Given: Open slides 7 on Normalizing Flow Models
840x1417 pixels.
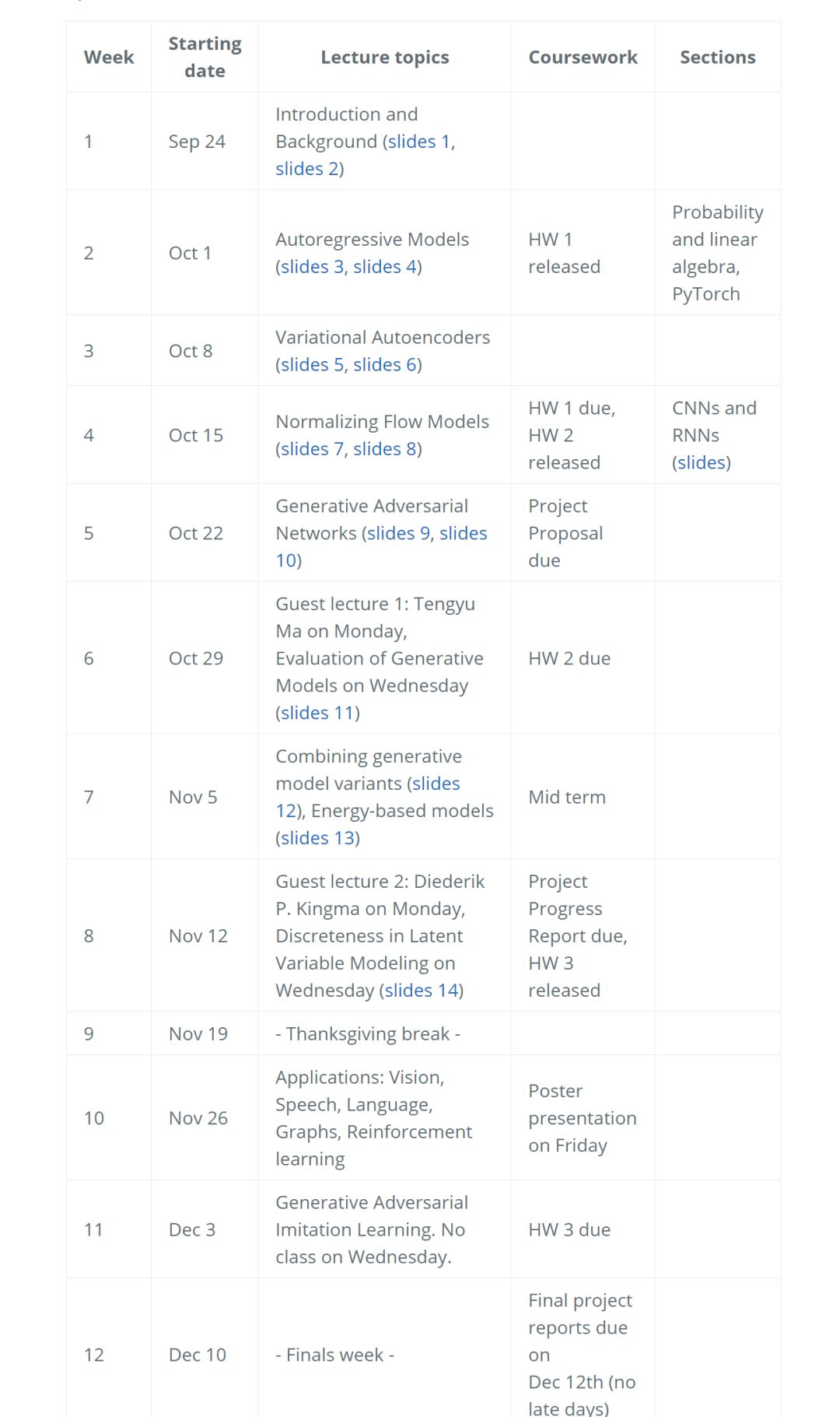Looking at the screenshot, I should click(x=312, y=449).
